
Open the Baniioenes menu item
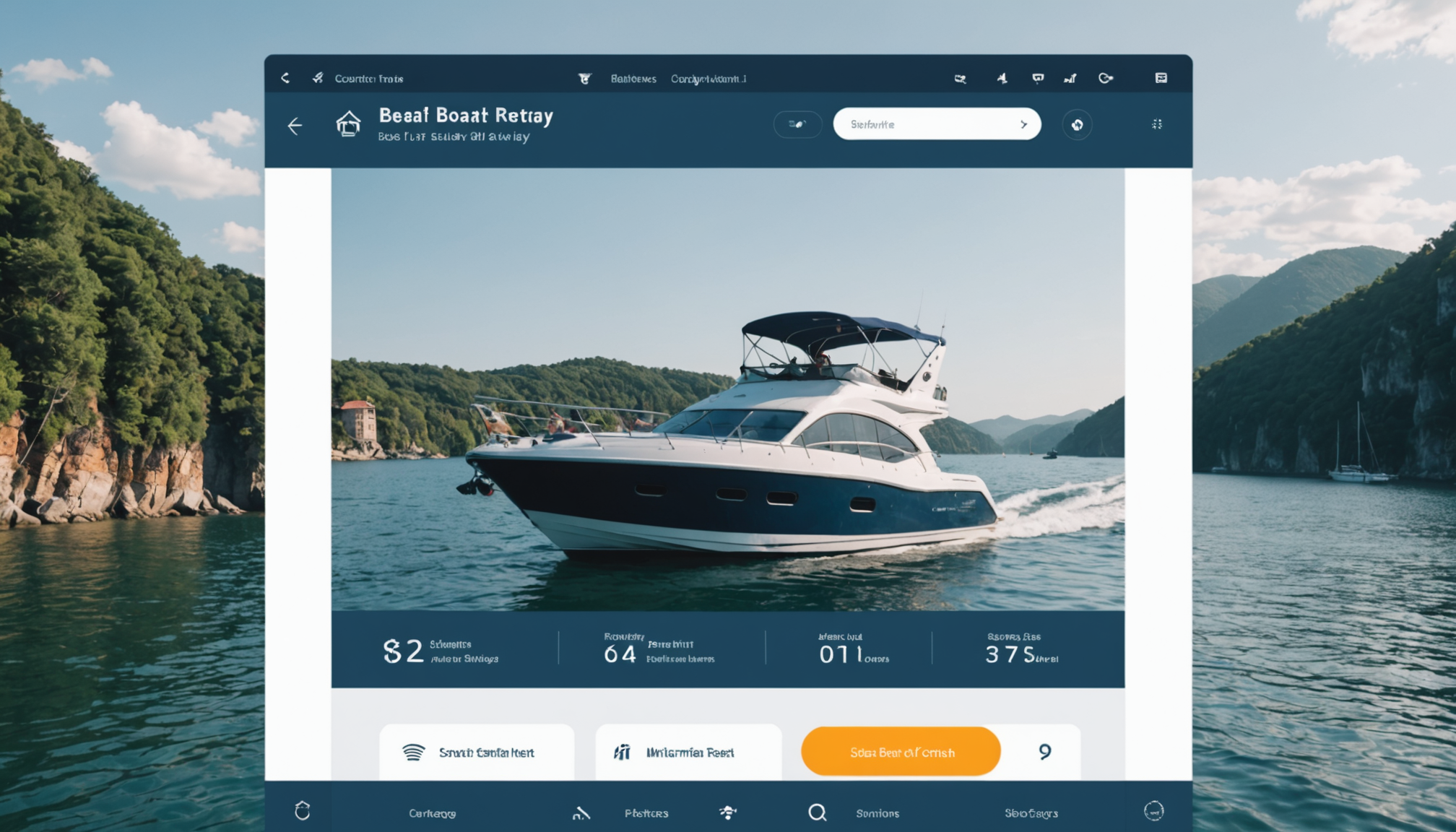(633, 79)
